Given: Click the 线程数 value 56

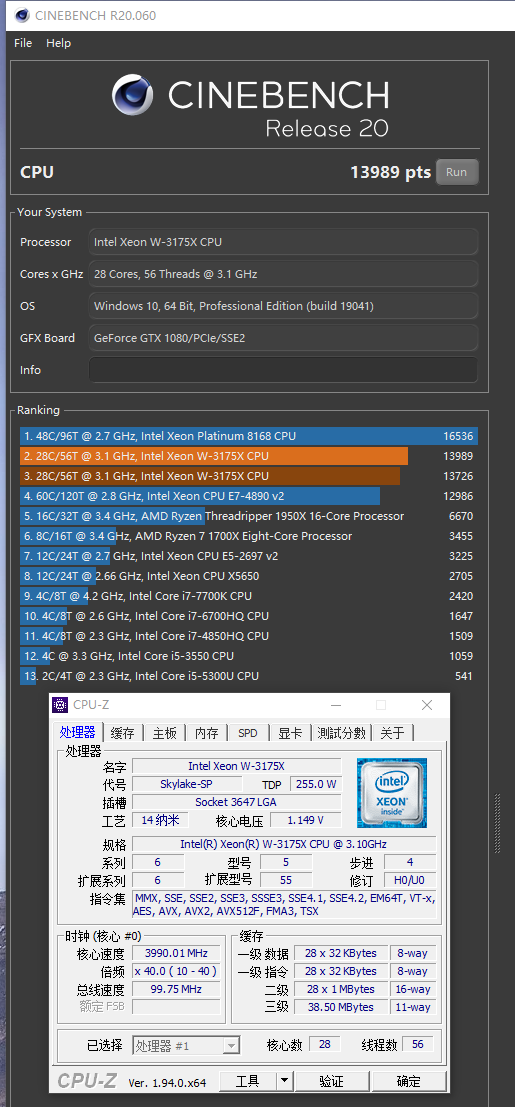Looking at the screenshot, I should coord(418,1044).
